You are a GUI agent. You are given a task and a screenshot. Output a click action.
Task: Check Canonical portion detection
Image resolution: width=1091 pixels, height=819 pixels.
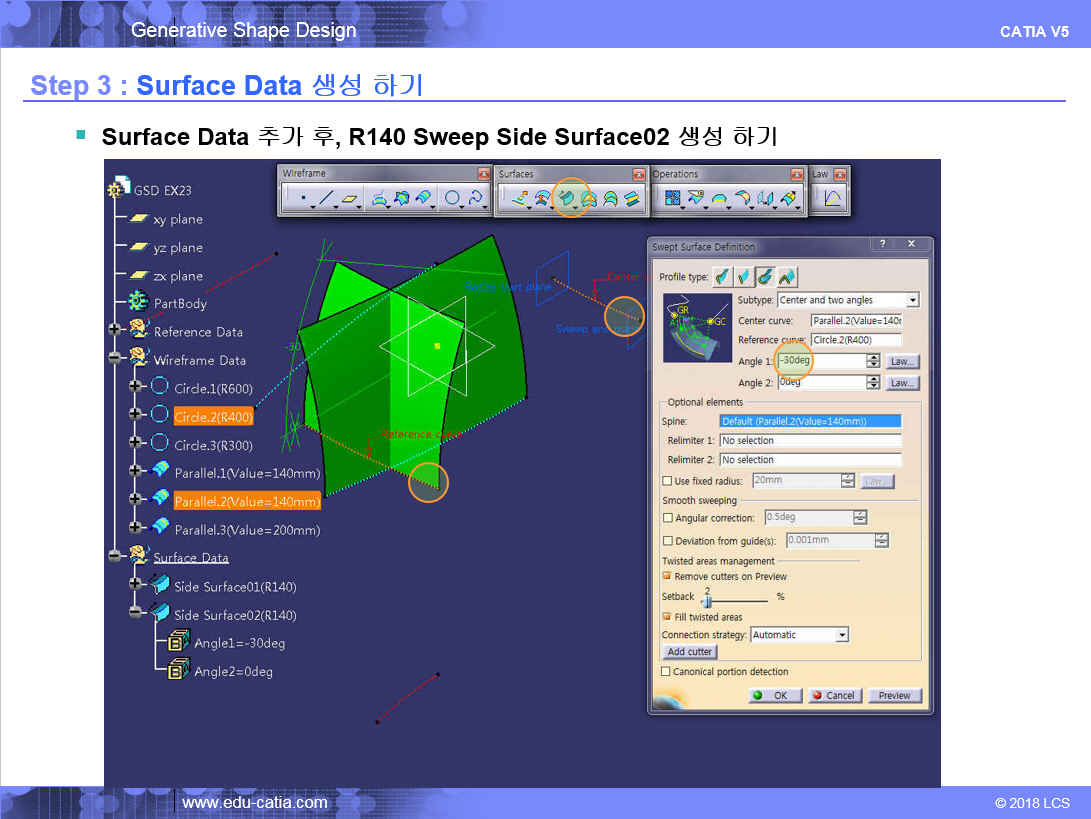tap(667, 672)
